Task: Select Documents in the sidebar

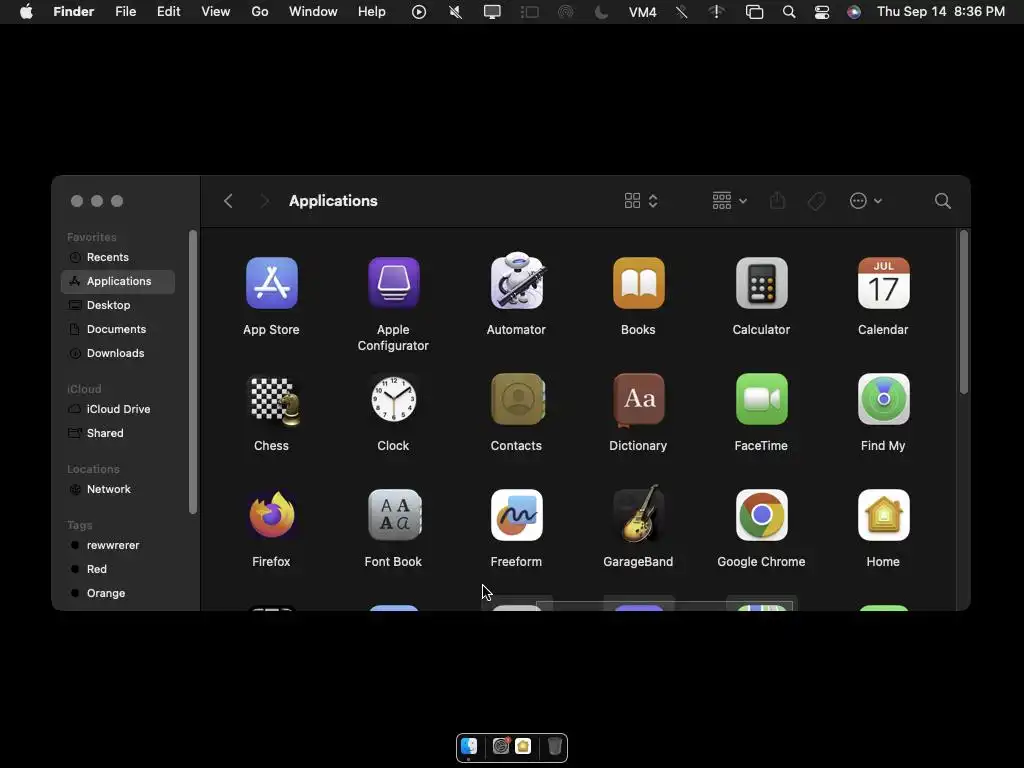Action: click(118, 329)
